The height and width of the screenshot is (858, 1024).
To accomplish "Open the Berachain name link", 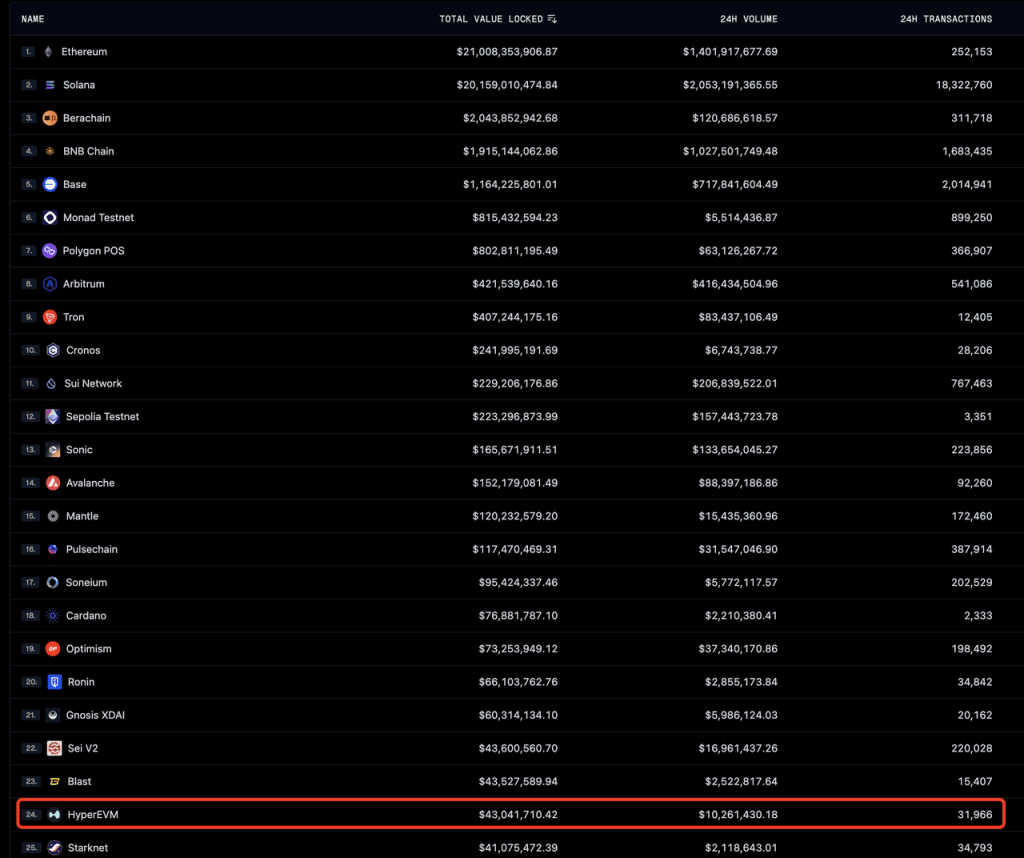I will tap(87, 118).
